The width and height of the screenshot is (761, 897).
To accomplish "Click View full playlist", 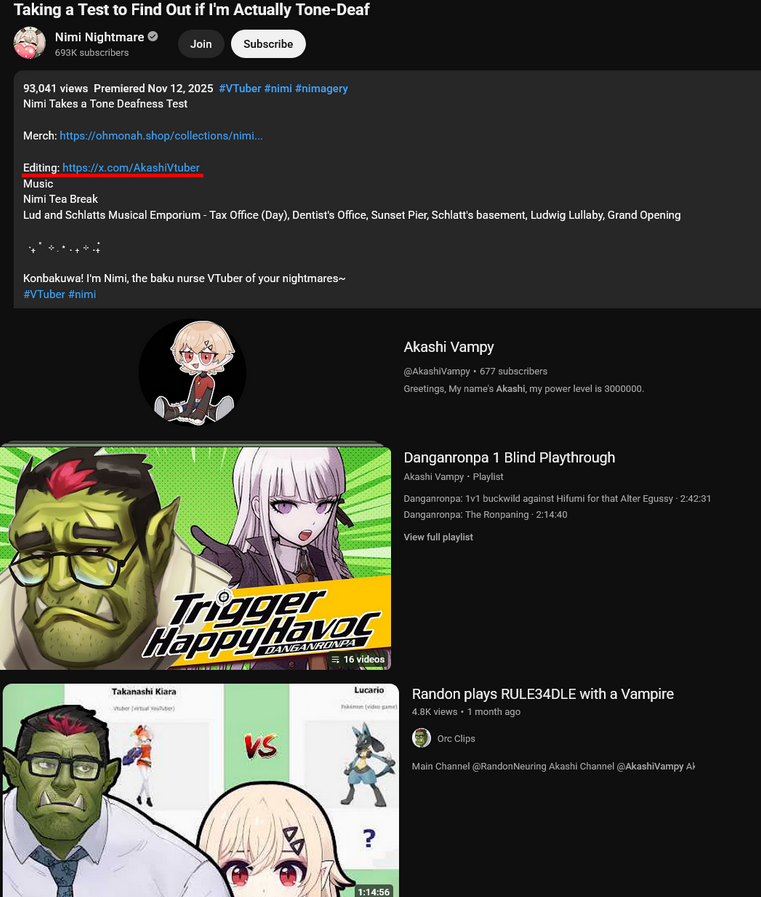I will [438, 537].
